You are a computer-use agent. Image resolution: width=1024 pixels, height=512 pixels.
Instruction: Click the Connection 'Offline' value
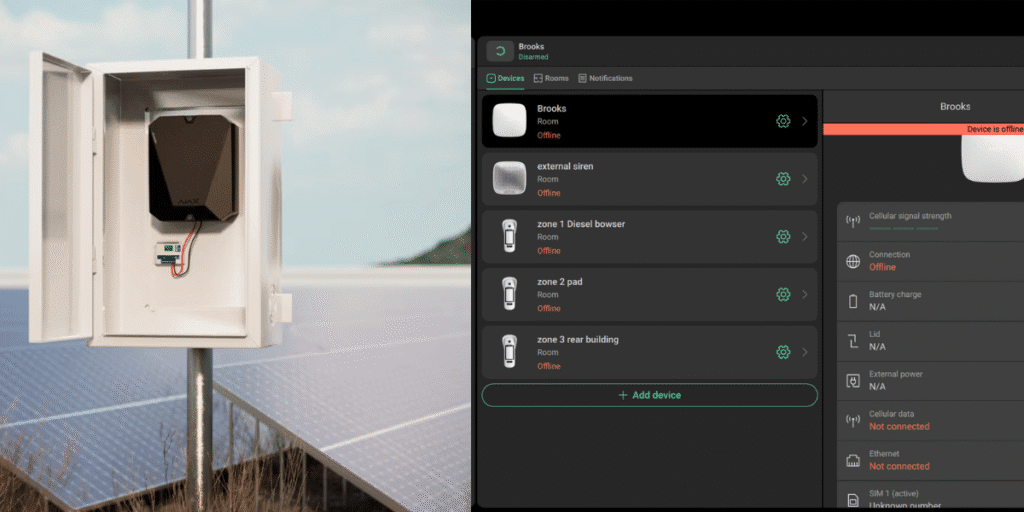click(x=882, y=267)
